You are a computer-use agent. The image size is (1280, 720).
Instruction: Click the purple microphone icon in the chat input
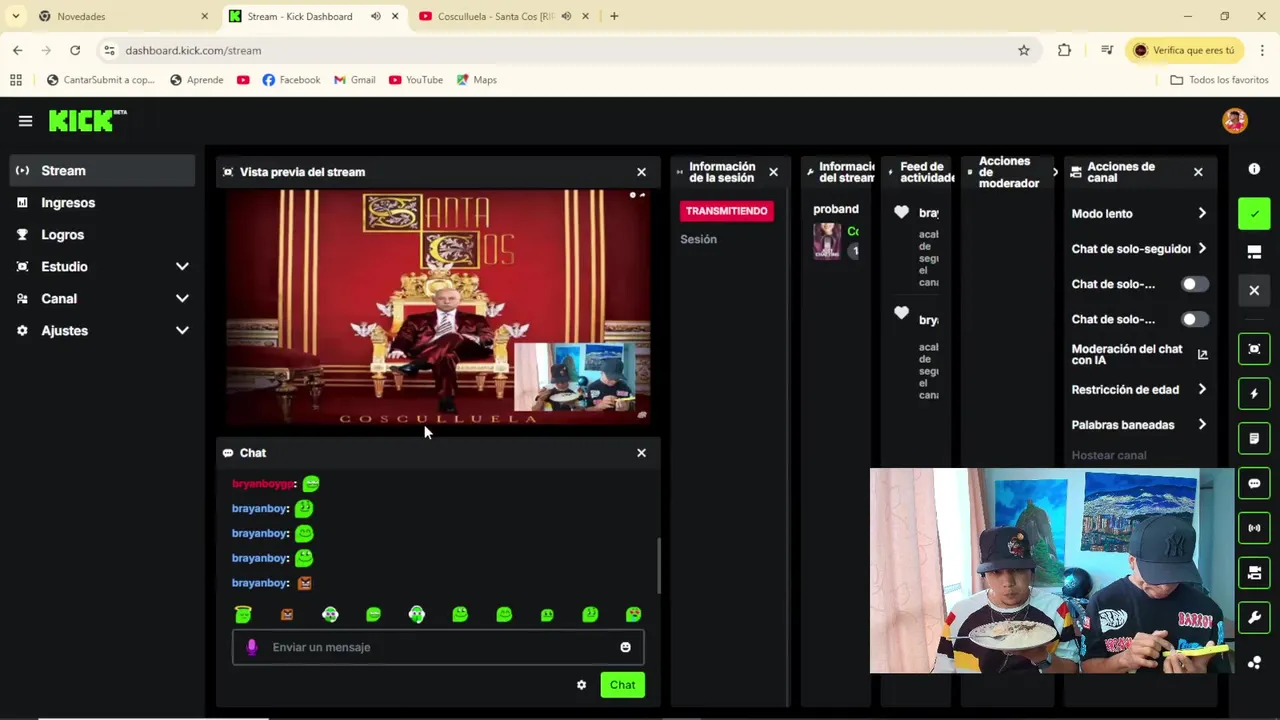tap(252, 647)
